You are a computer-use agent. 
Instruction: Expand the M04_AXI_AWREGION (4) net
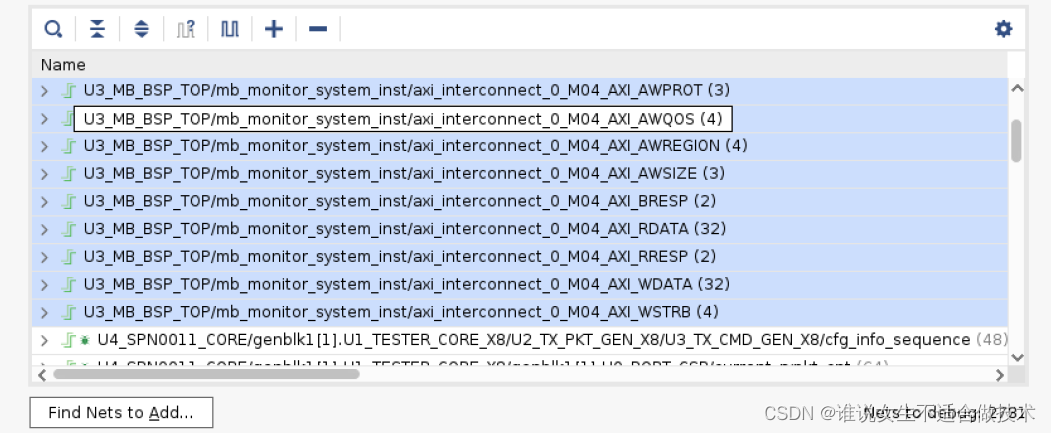click(x=44, y=146)
